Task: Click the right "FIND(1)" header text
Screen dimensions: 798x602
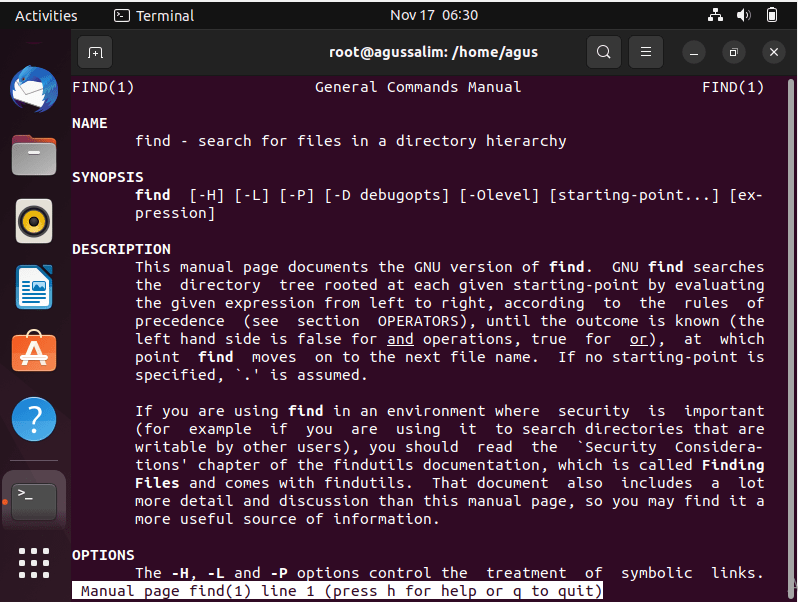Action: (x=733, y=88)
